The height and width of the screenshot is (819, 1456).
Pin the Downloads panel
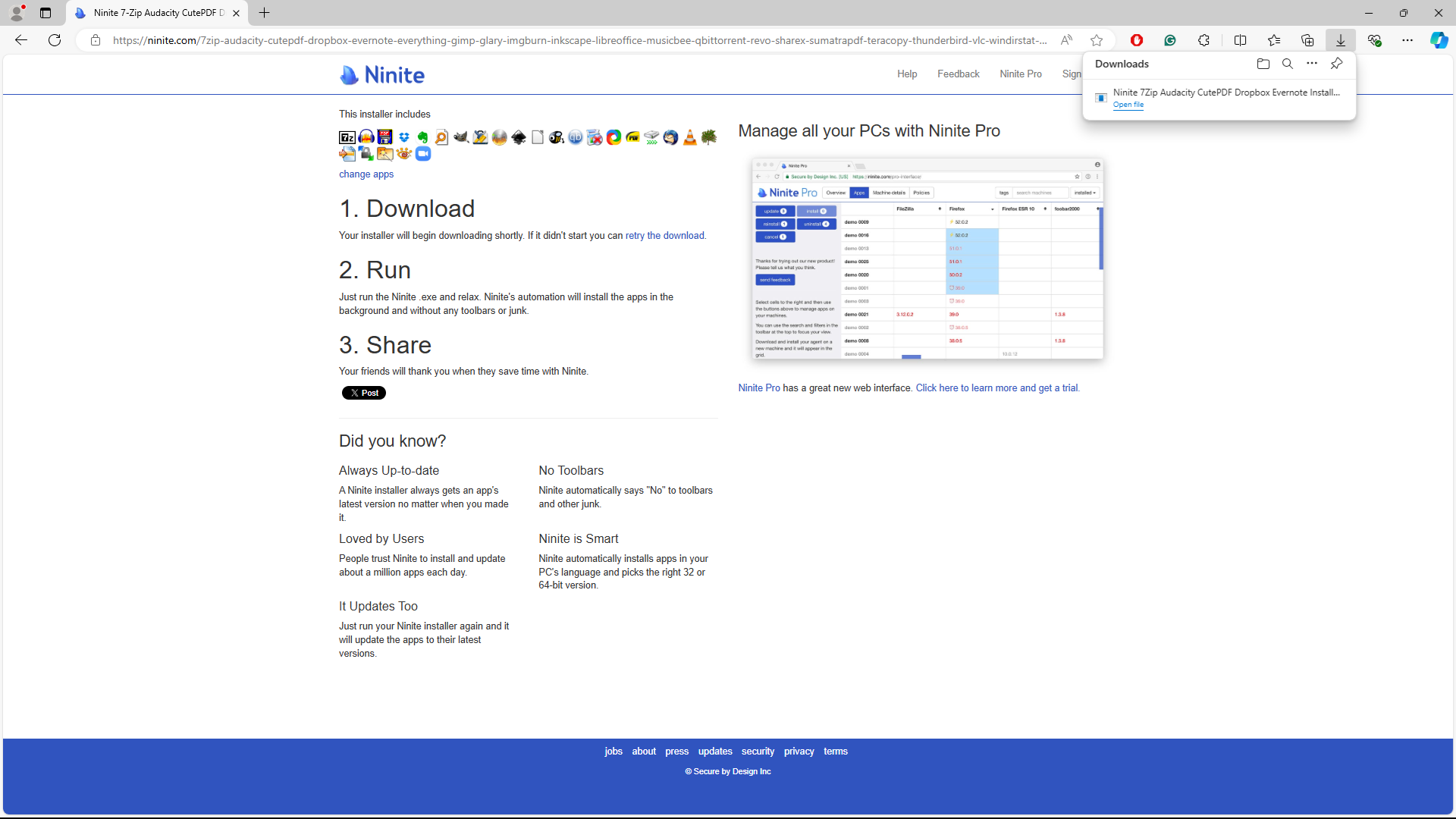1336,64
